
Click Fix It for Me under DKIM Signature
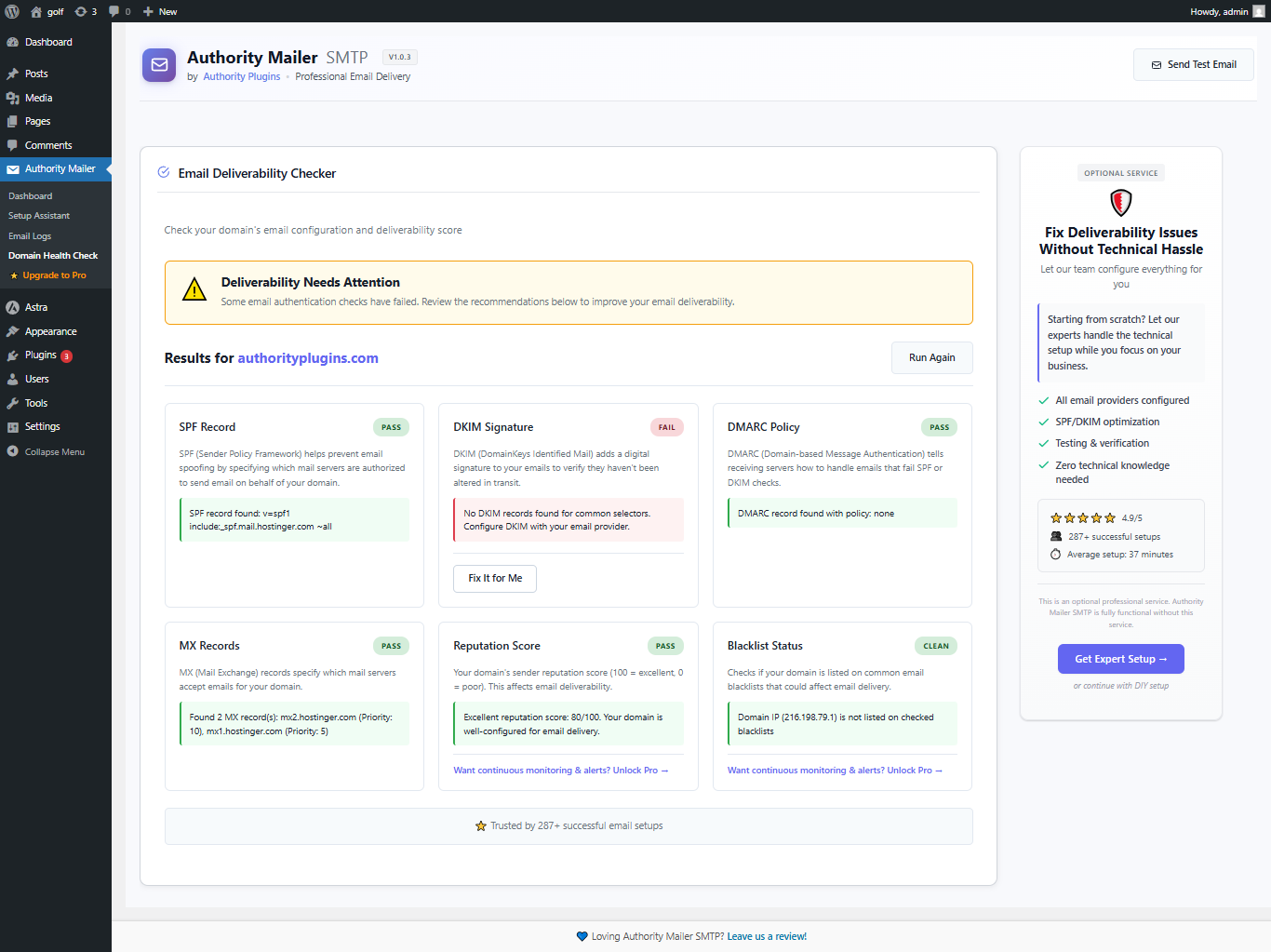[x=494, y=578]
